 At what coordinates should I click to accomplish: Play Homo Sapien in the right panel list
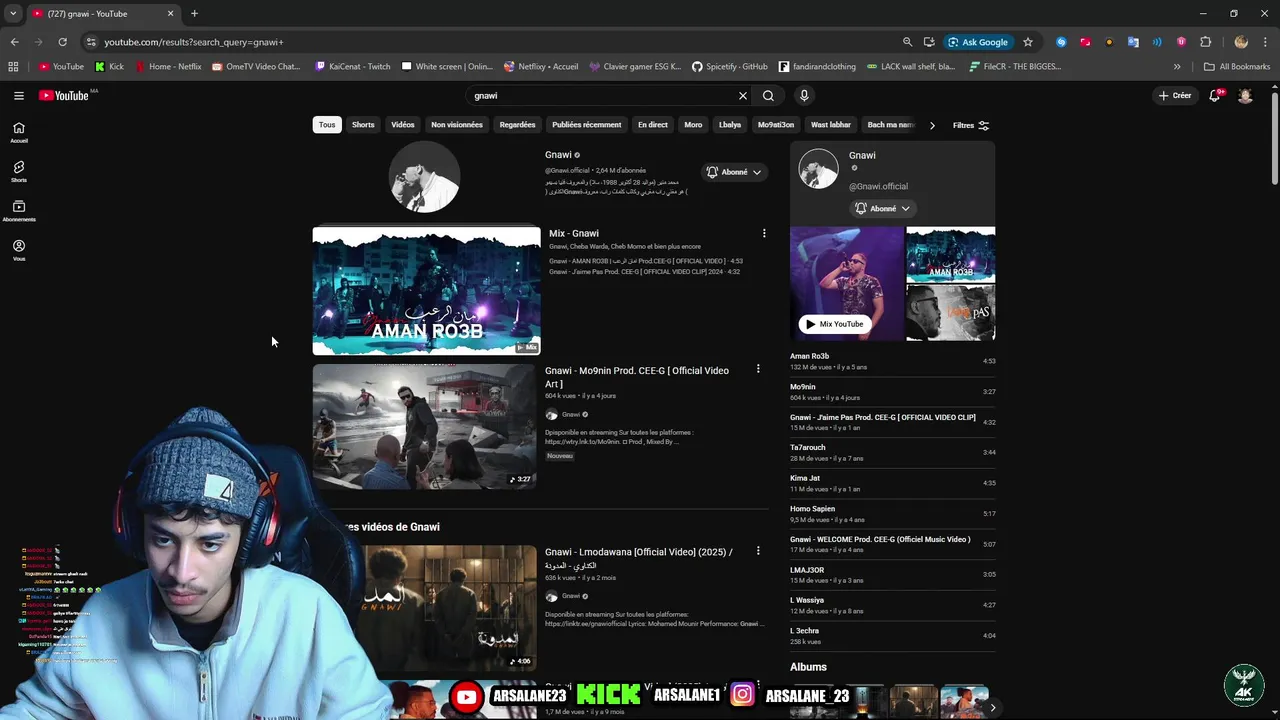tap(892, 514)
